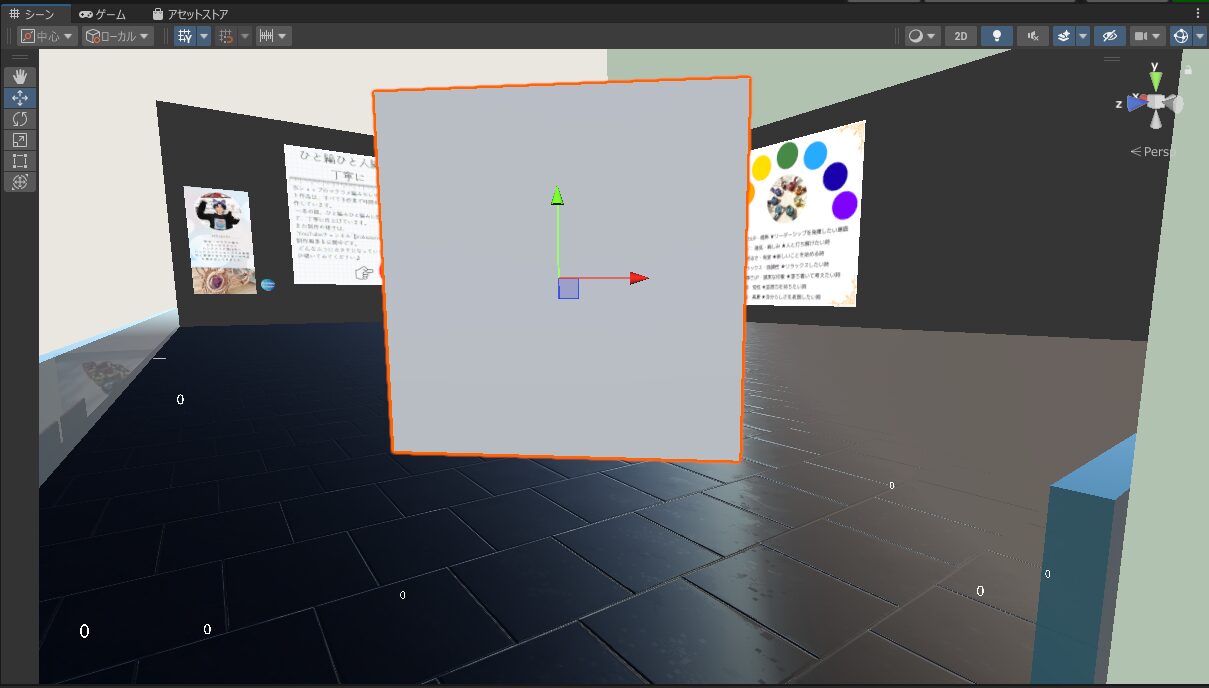Image resolution: width=1209 pixels, height=688 pixels.
Task: Toggle scene lighting with the lightbulb button
Action: pyautogui.click(x=996, y=36)
